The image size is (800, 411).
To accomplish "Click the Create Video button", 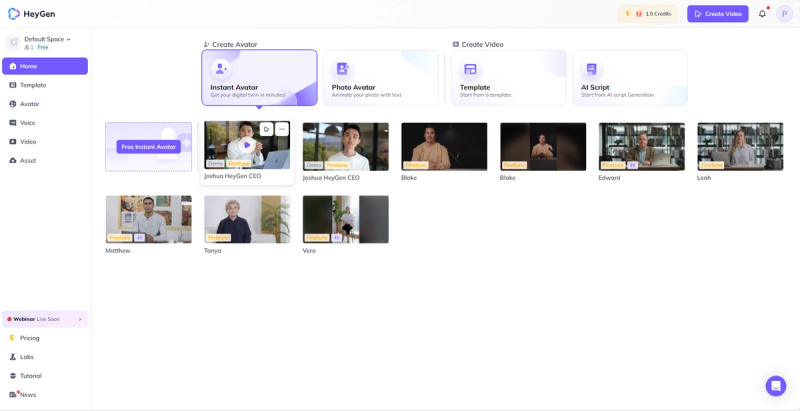I will pyautogui.click(x=718, y=14).
